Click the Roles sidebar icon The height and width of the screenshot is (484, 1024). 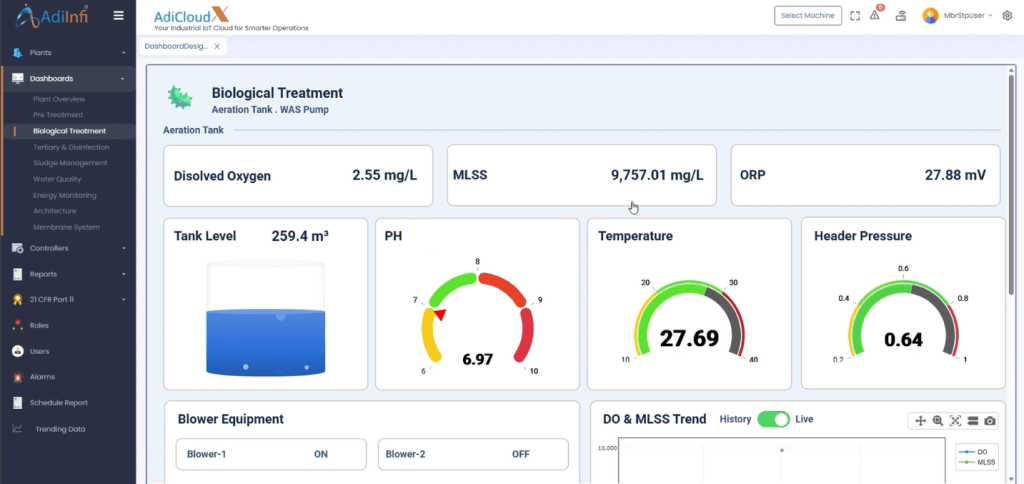click(x=18, y=325)
